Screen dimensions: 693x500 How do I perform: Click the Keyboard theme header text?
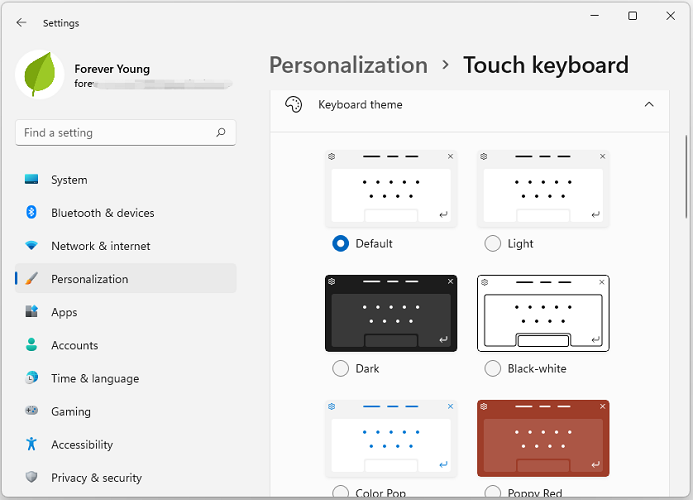(x=360, y=105)
